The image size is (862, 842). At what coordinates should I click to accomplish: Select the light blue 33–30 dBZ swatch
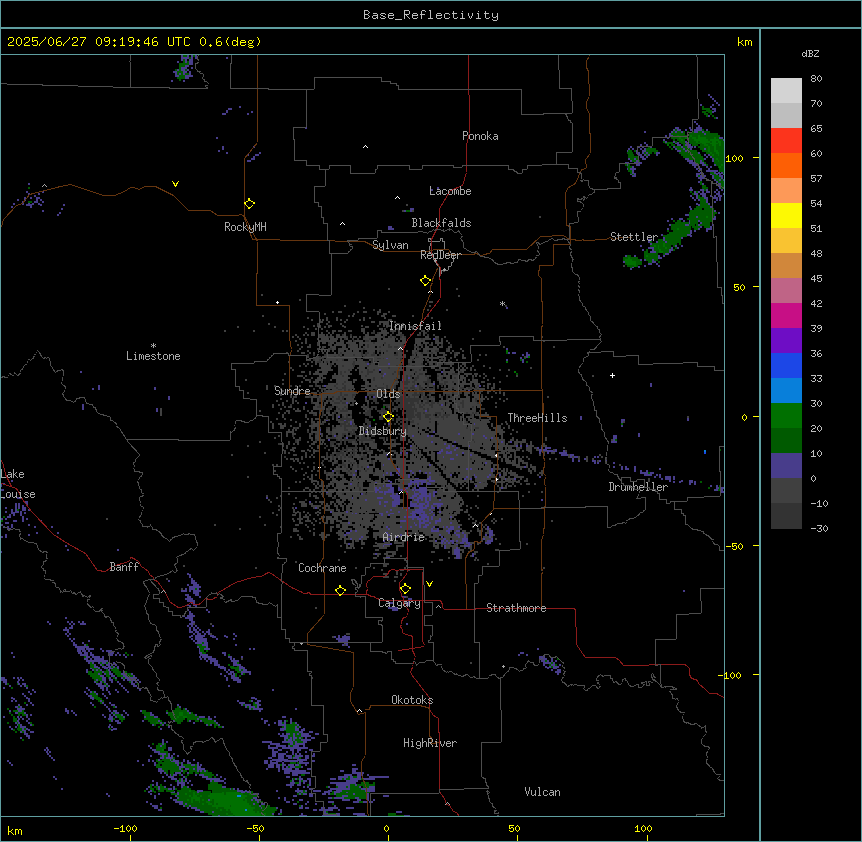point(786,390)
